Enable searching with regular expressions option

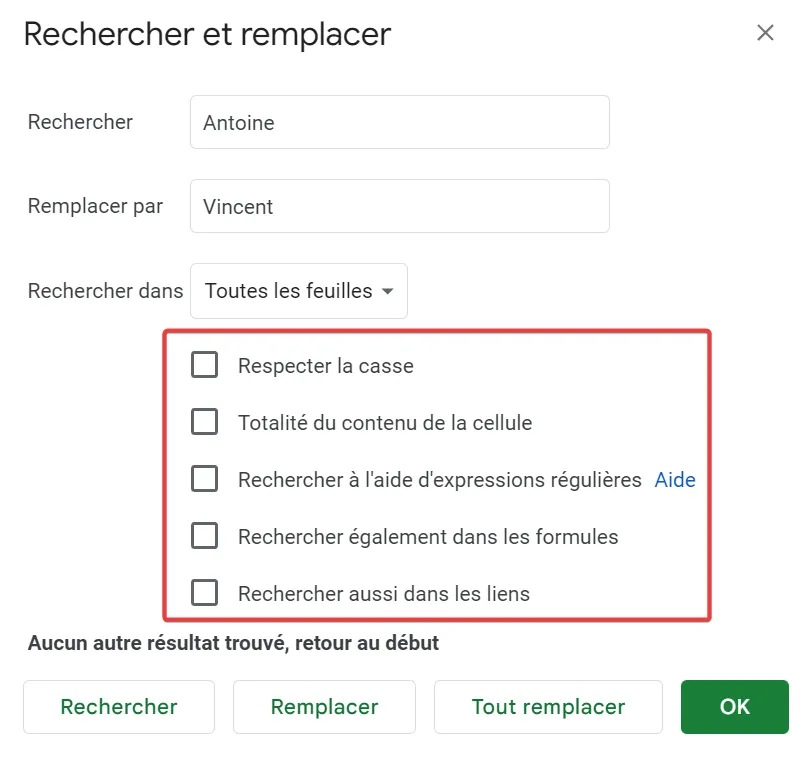click(x=204, y=479)
